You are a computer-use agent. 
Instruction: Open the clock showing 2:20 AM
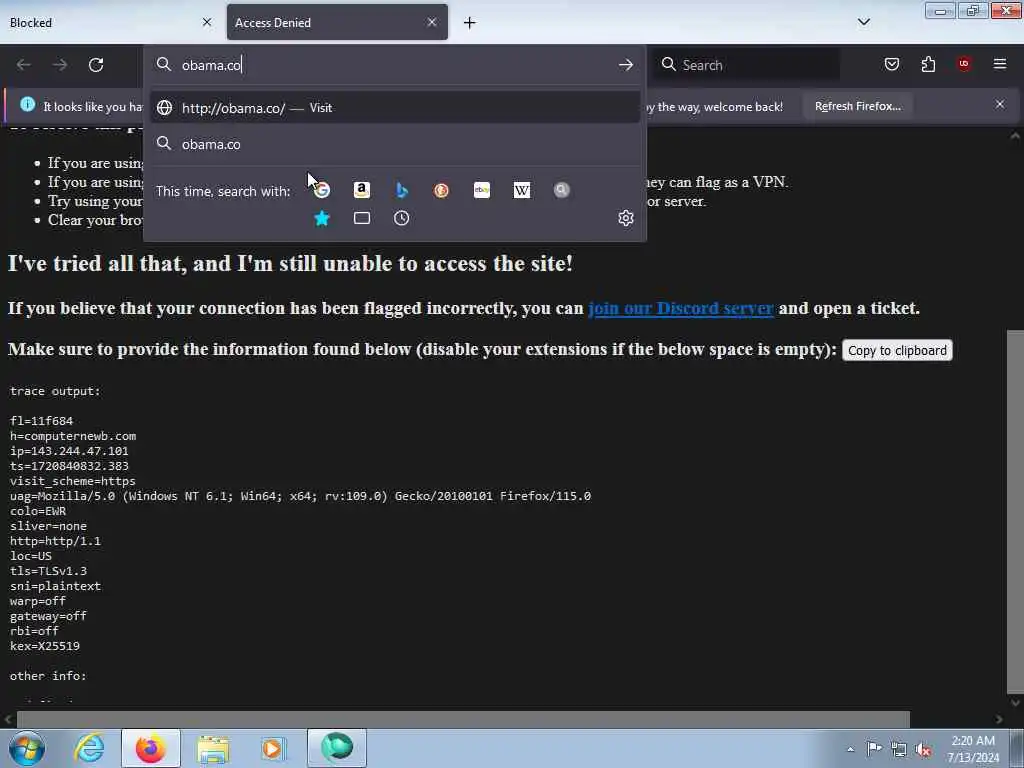[x=973, y=749]
